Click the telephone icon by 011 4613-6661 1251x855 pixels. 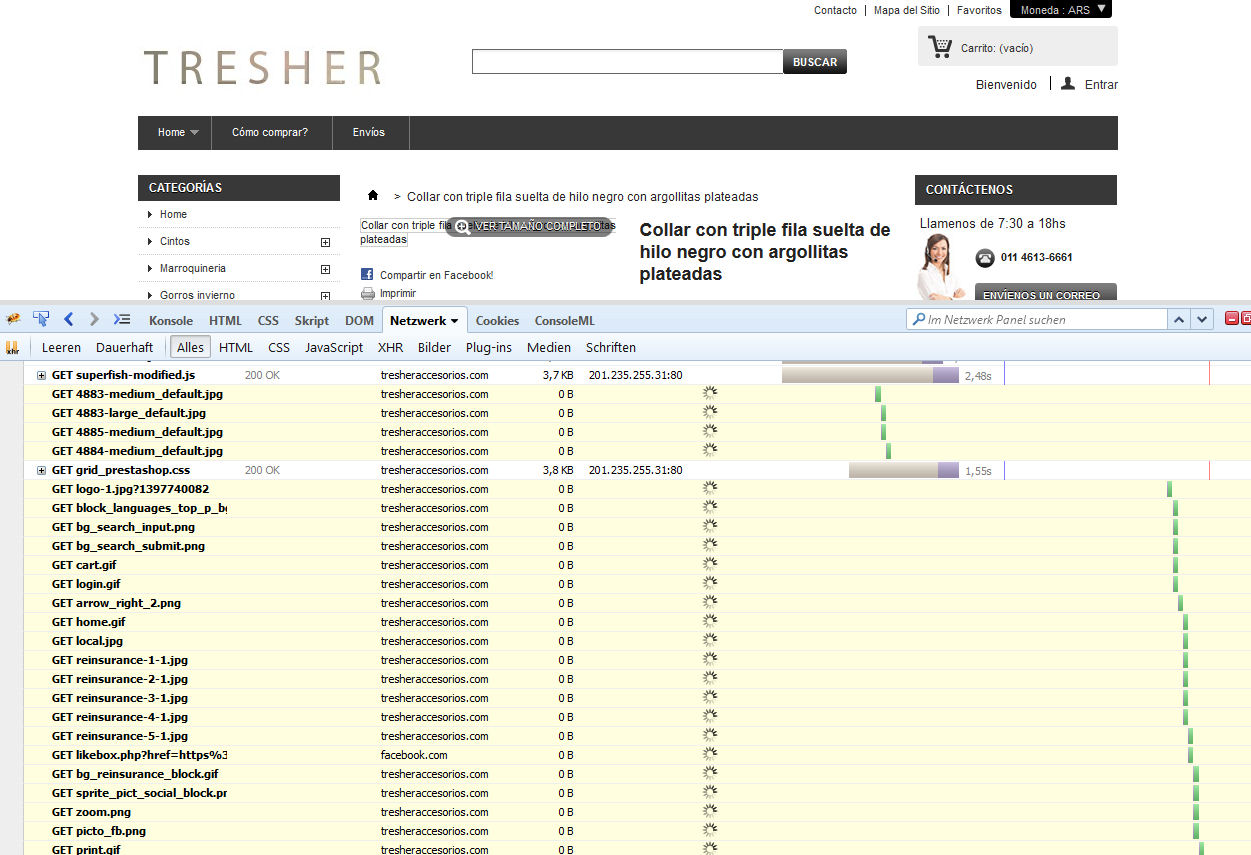[985, 258]
